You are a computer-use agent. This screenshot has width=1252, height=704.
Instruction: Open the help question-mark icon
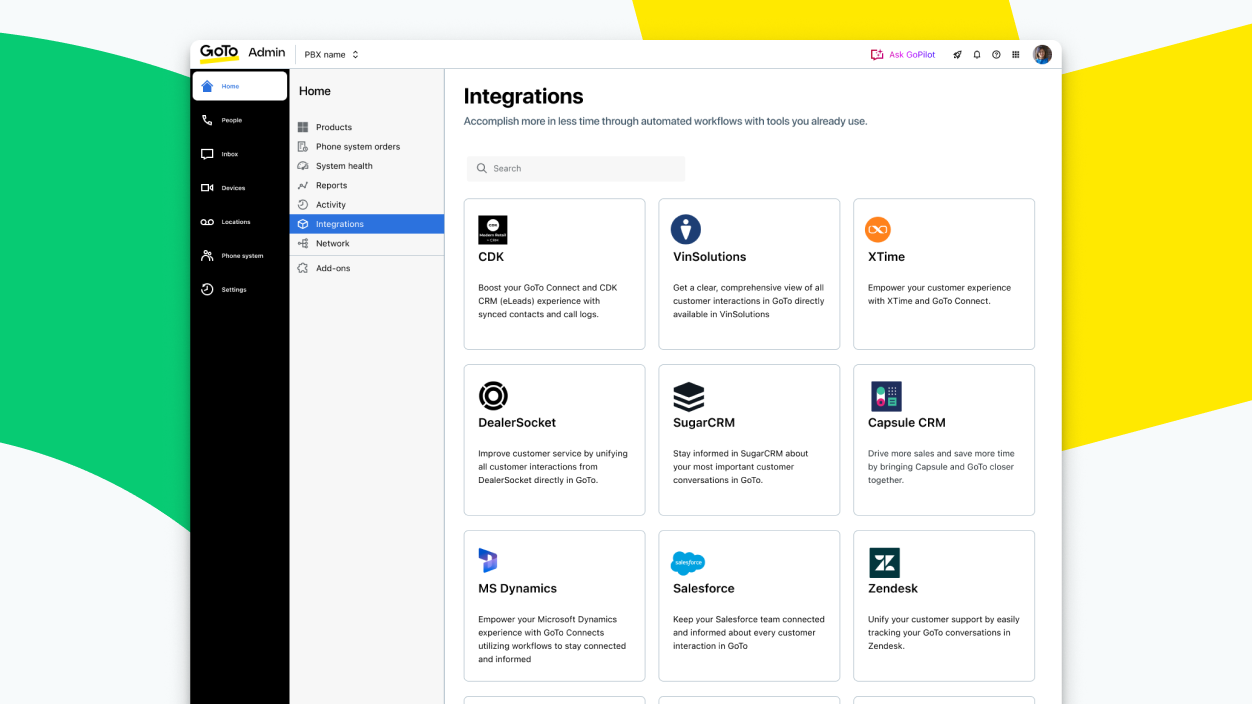996,54
